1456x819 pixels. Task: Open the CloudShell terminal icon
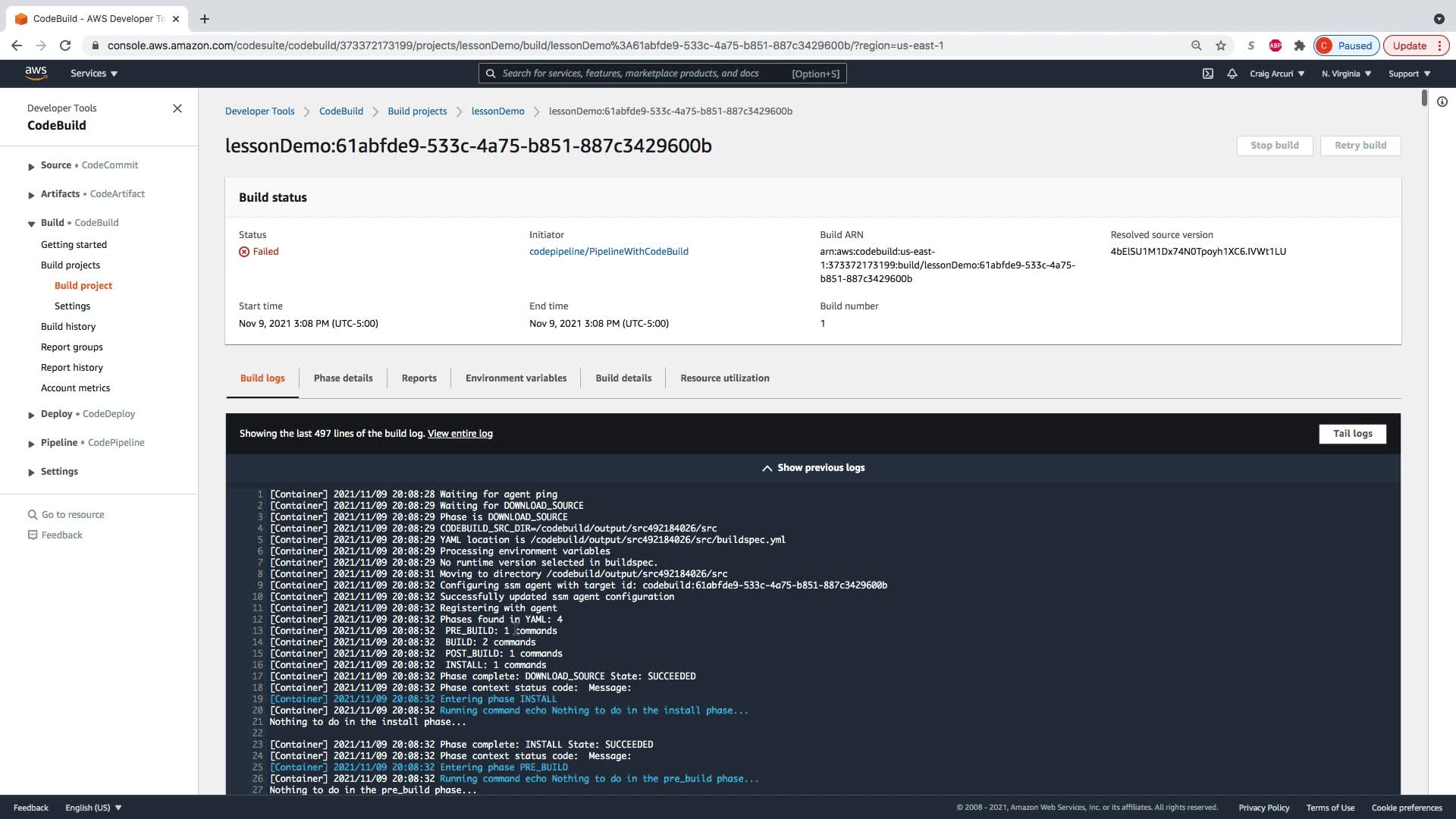pos(1208,74)
